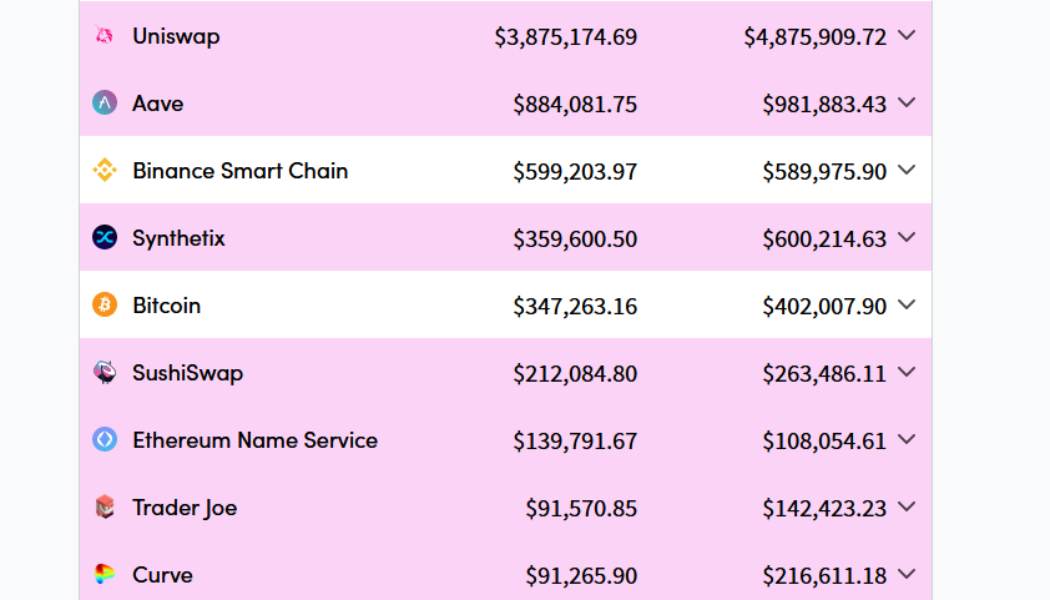
Task: Expand the Bitcoin row chevron
Action: (x=907, y=305)
